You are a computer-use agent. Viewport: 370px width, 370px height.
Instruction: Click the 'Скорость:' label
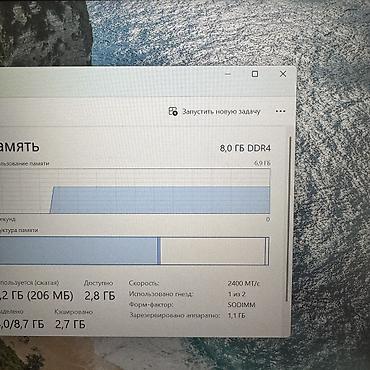[x=144, y=283]
